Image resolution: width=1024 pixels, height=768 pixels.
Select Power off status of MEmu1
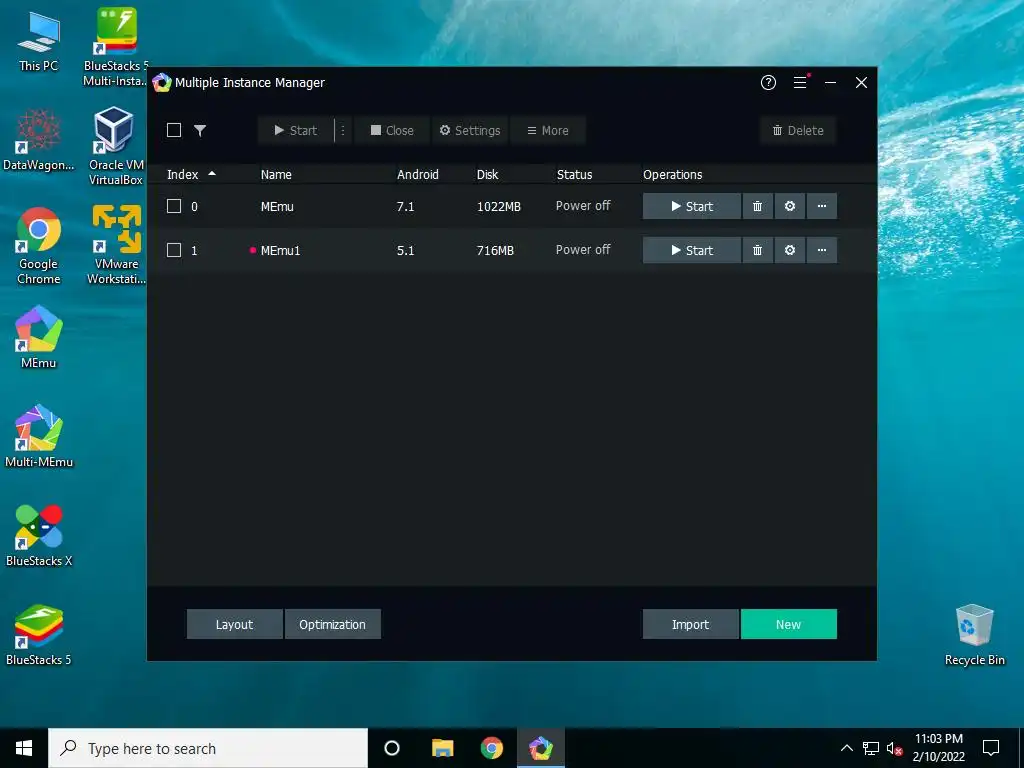583,249
